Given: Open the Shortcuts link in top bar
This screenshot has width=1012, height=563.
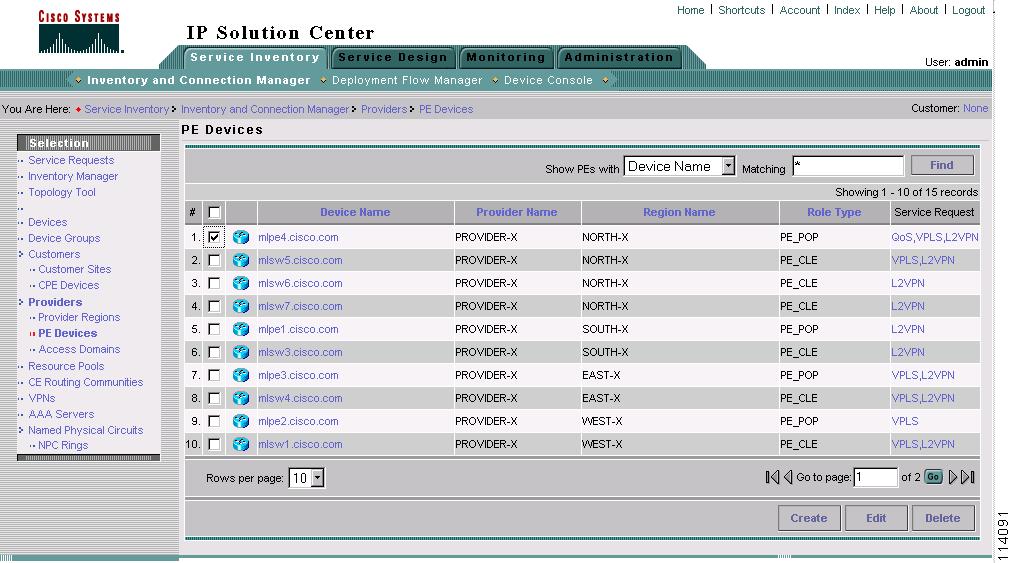Looking at the screenshot, I should tap(742, 10).
